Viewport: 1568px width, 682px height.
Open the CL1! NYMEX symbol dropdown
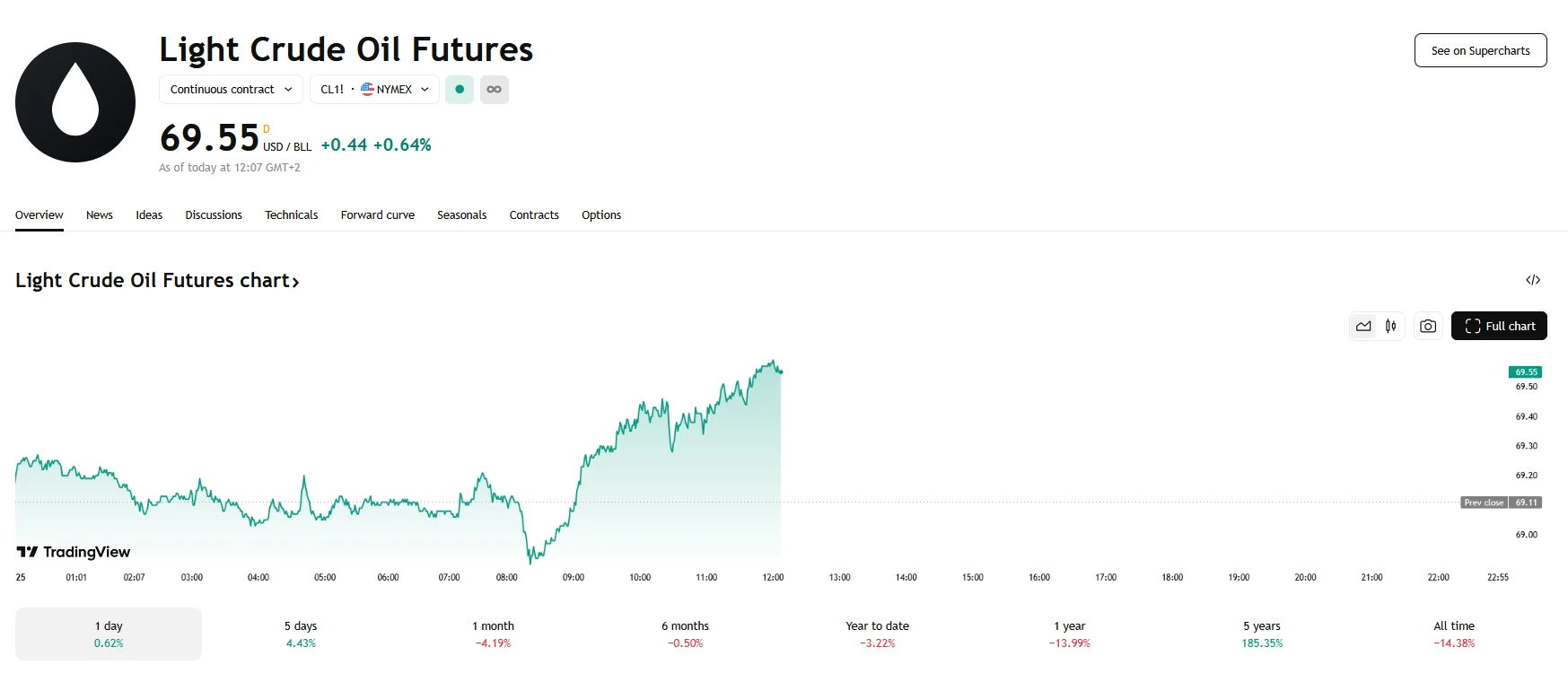pos(374,90)
